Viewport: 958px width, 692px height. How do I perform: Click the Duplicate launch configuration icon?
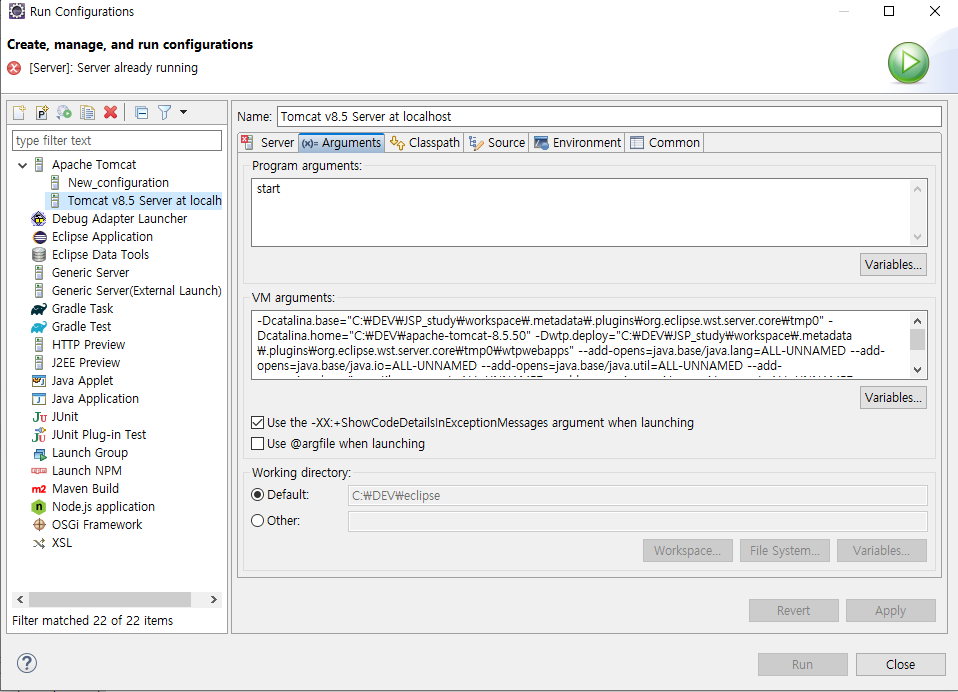(x=87, y=112)
